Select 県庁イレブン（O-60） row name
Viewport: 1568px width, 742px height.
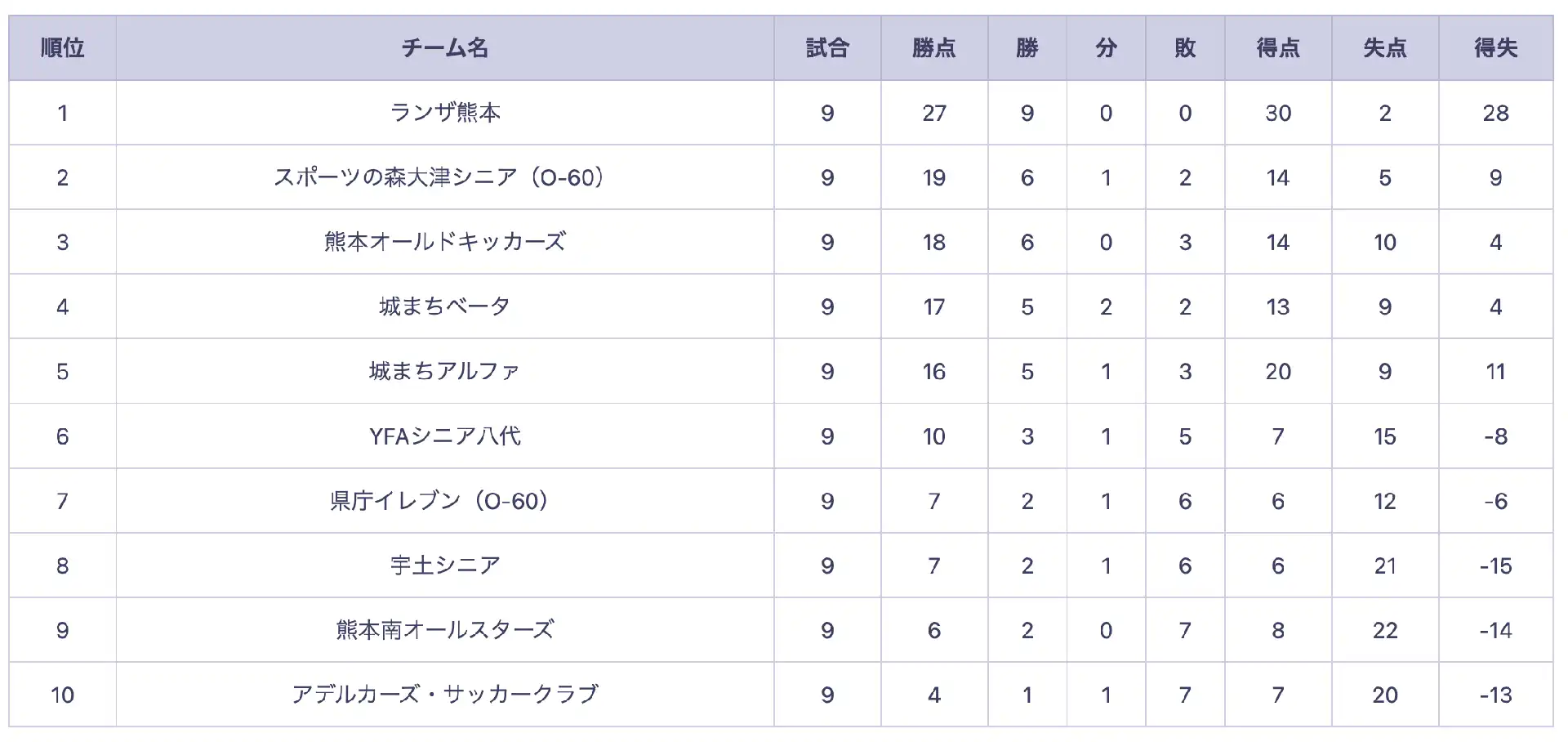[x=444, y=501]
